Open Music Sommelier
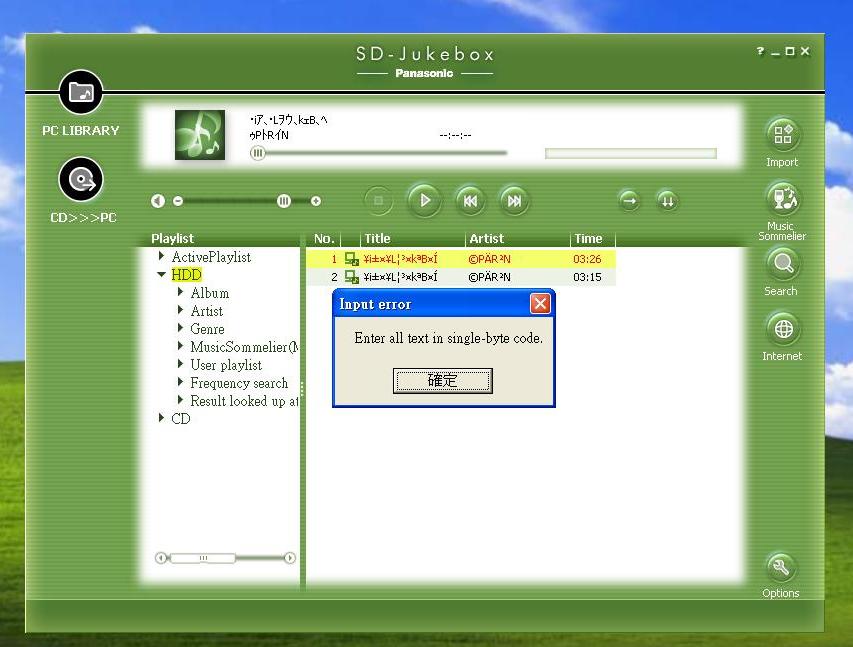The image size is (853, 647). click(782, 198)
